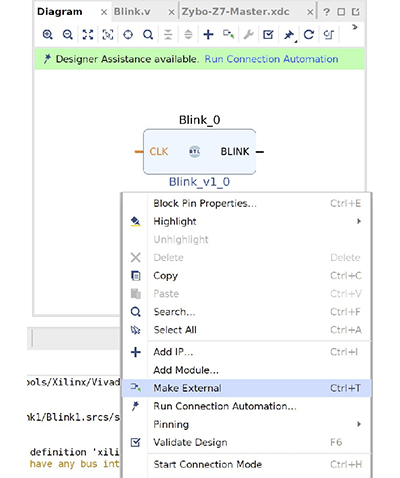
Task: Choose Add Module... from the menu
Action: pyautogui.click(x=186, y=370)
